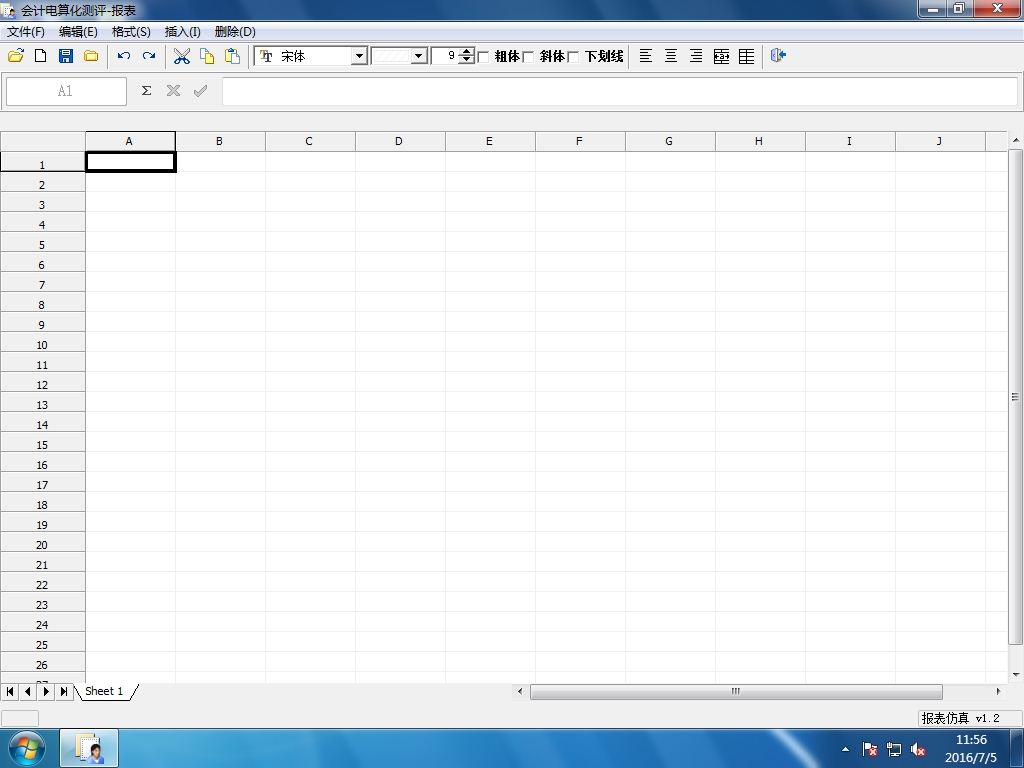
Task: Click the Open file folder icon
Action: click(x=16, y=56)
